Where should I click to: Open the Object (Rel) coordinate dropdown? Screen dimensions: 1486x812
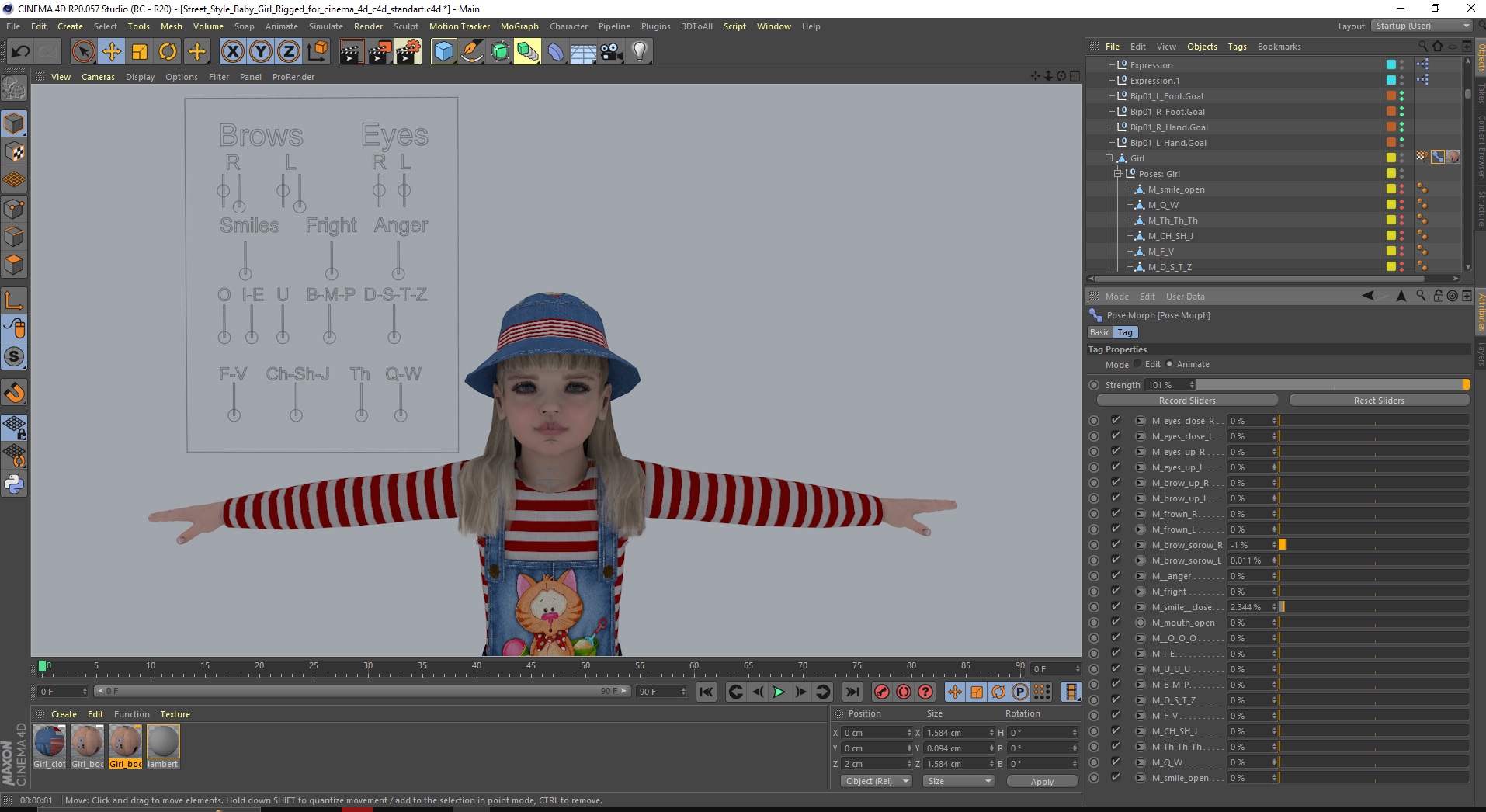[876, 781]
